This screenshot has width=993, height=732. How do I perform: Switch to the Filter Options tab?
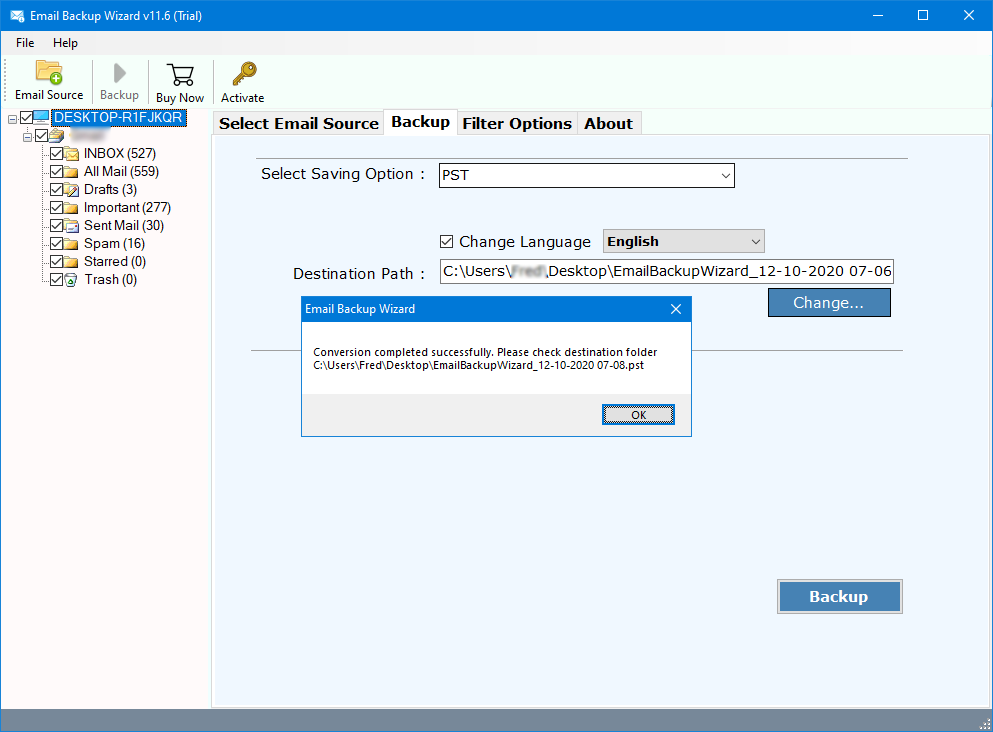(517, 123)
